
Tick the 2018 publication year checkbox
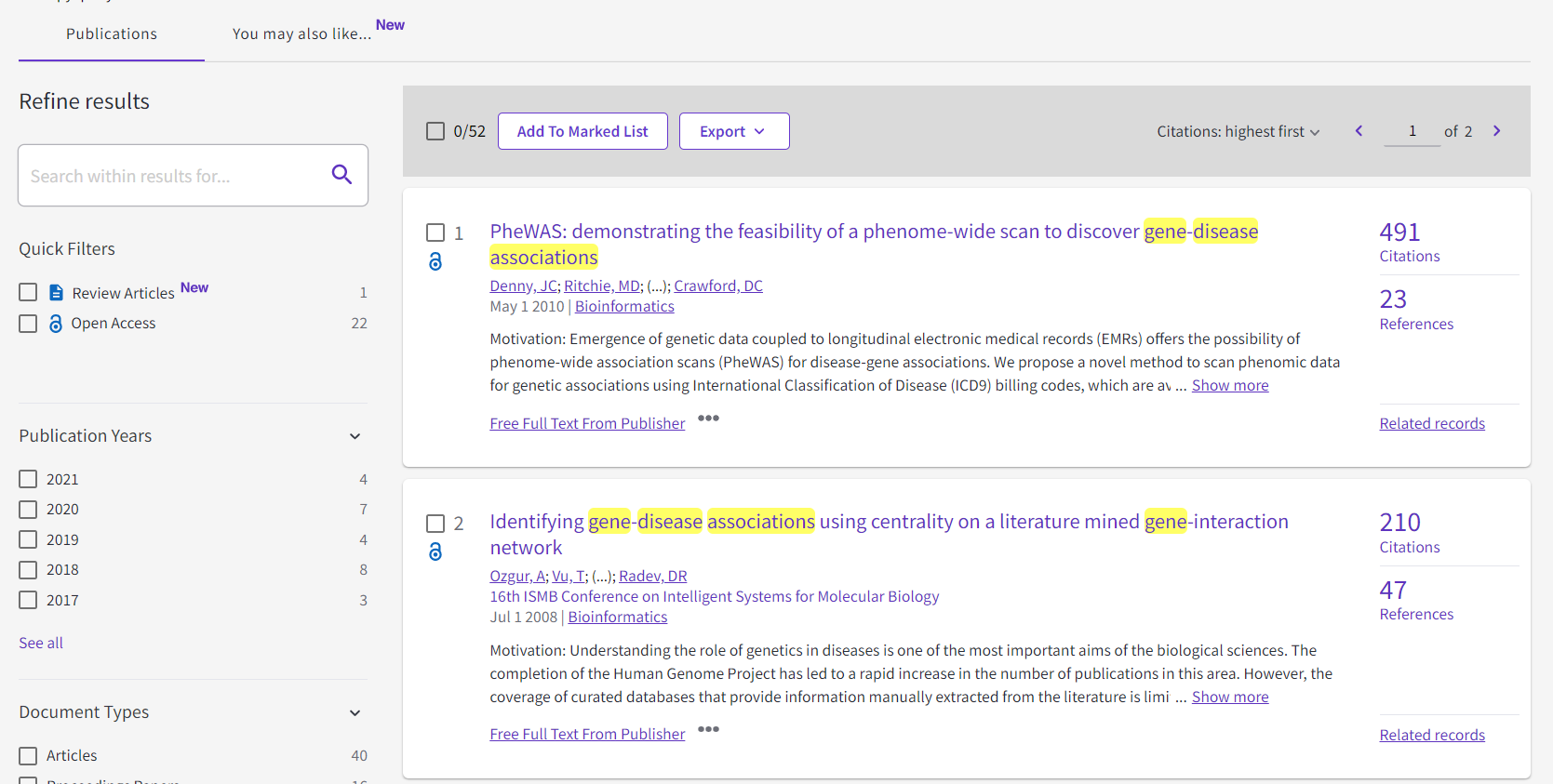(28, 570)
